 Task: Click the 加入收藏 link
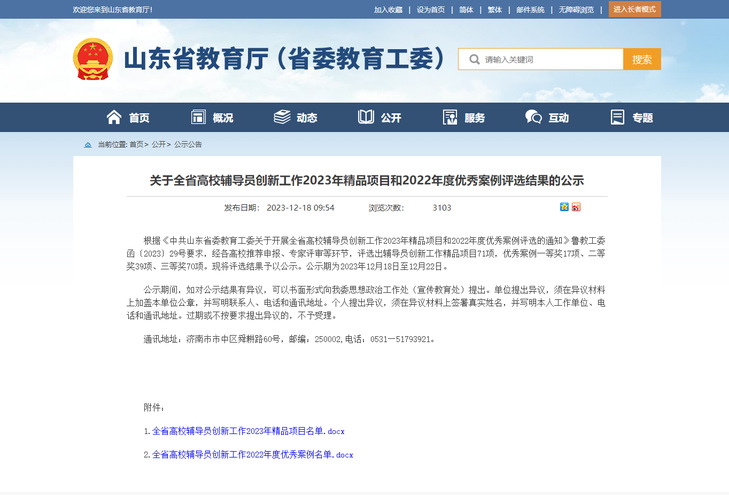[x=388, y=10]
